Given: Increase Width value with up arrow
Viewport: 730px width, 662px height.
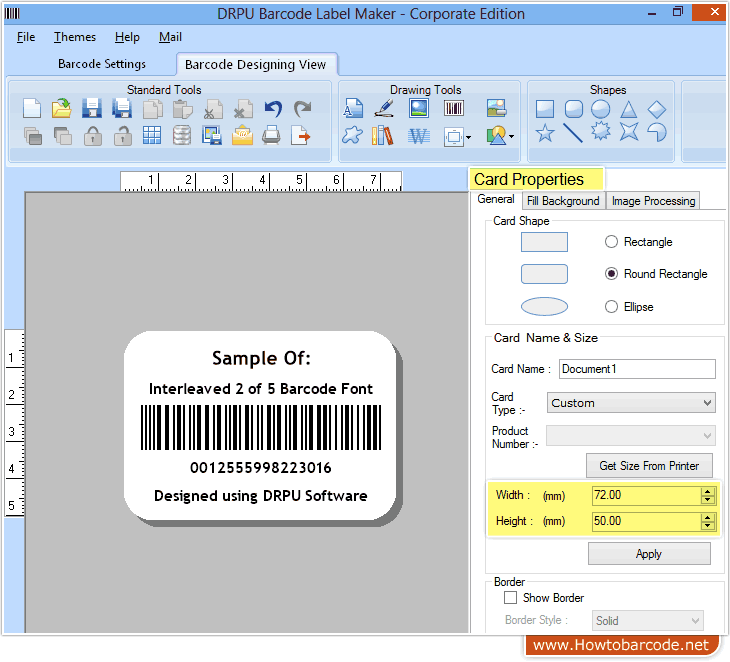Looking at the screenshot, I should point(708,492).
